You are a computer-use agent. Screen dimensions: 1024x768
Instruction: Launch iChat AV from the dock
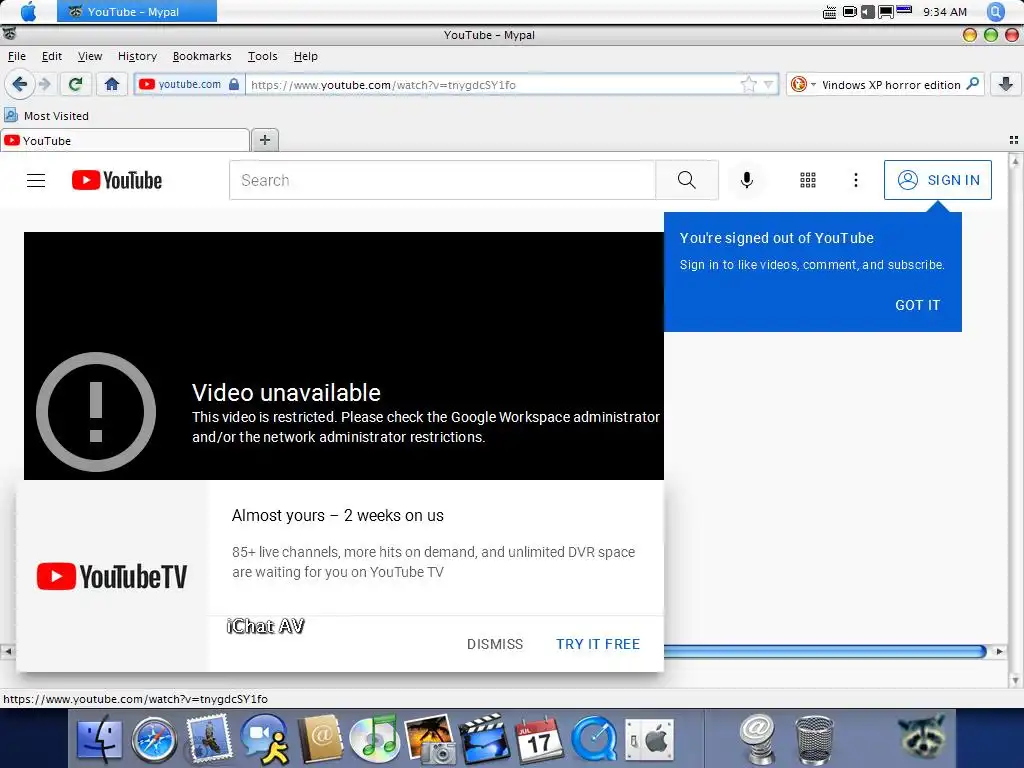264,741
